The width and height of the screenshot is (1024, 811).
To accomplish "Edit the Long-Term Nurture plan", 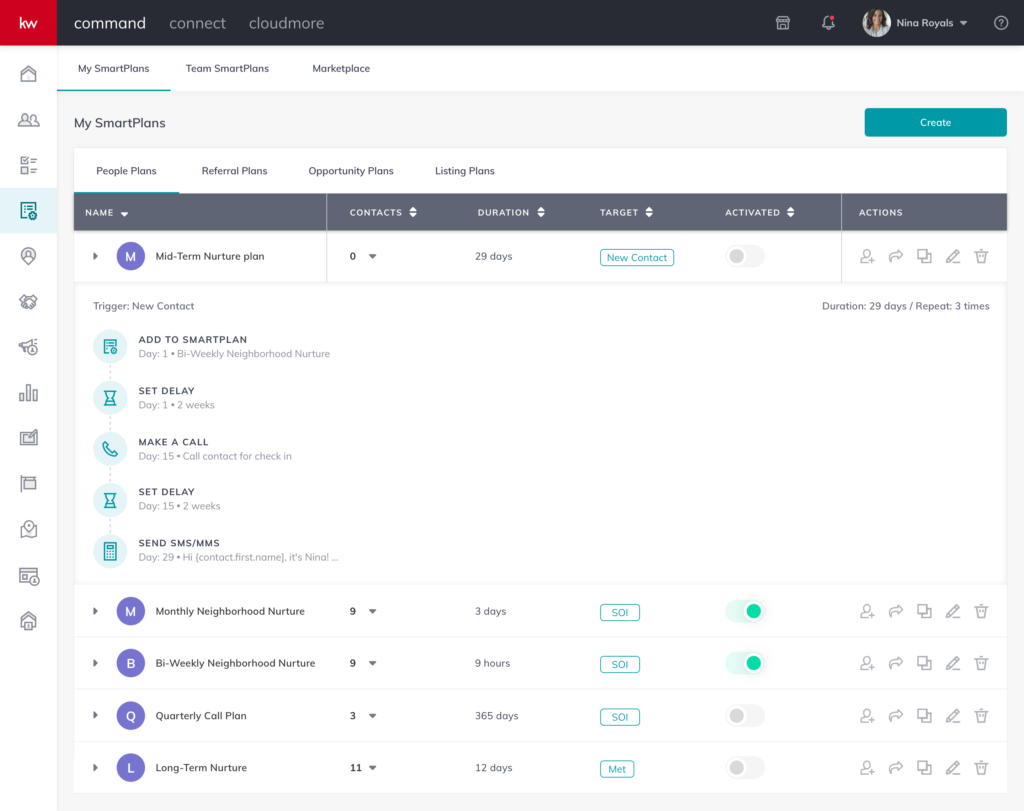I will click(x=953, y=768).
